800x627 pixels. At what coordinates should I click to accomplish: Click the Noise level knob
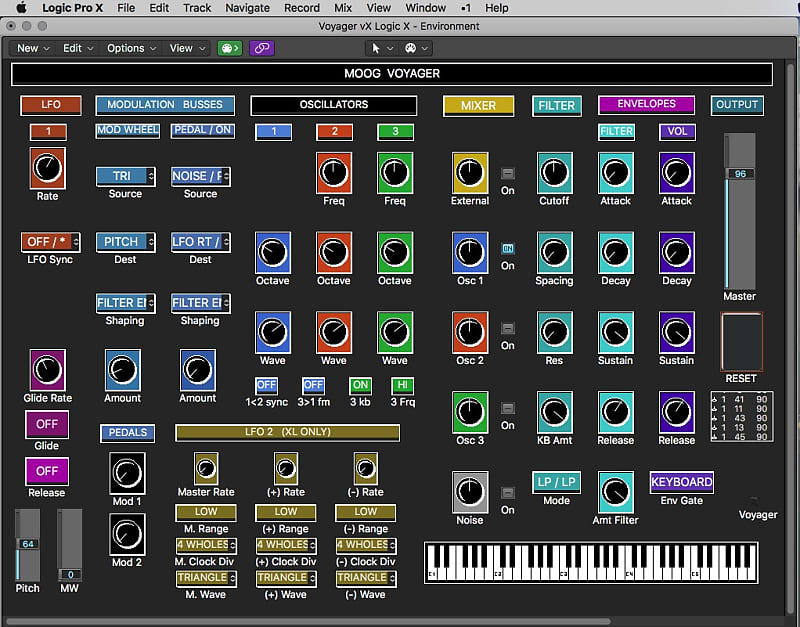pos(470,492)
